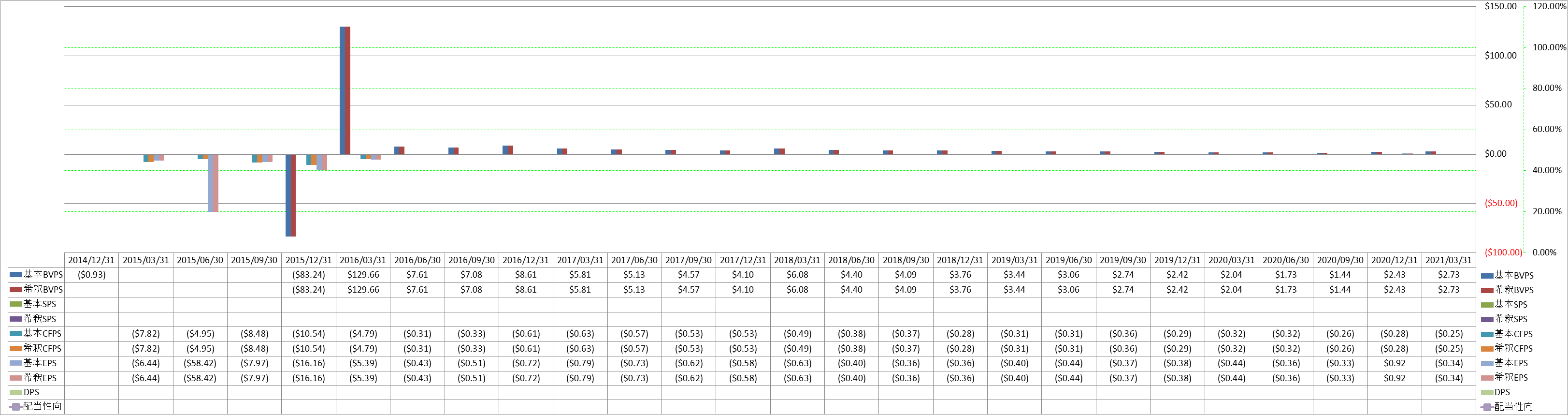Viewport: 1568px width, 415px height.
Task: Click the 80.00% secondary axis label
Action: click(1547, 89)
